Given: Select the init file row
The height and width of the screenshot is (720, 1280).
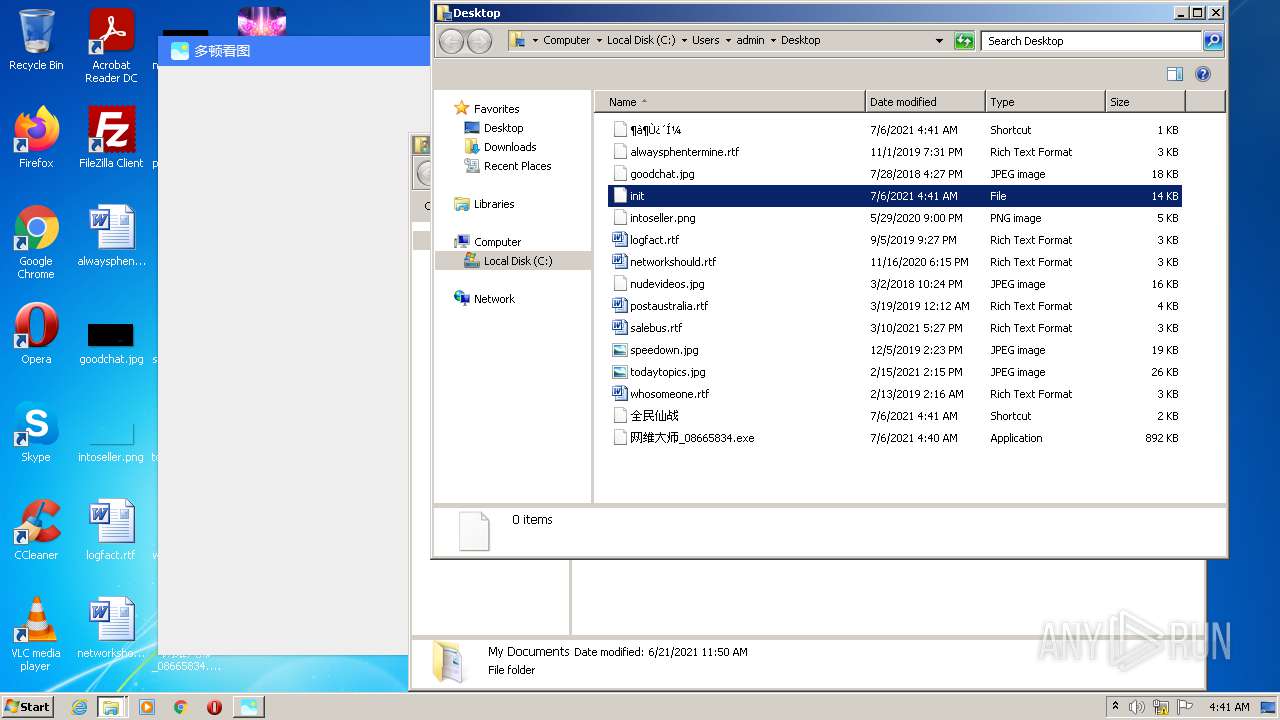Looking at the screenshot, I should tap(894, 196).
